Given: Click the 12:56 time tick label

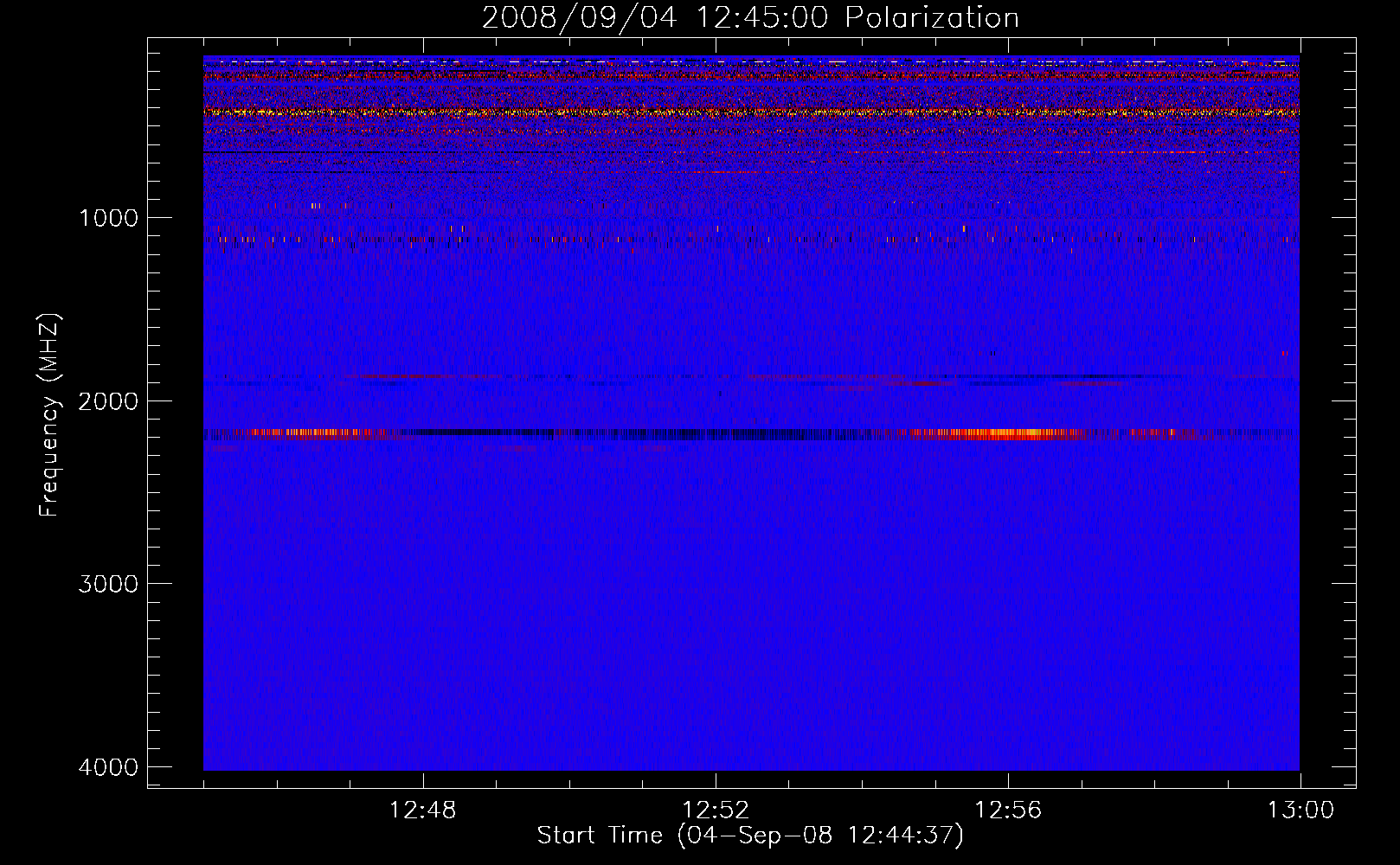Looking at the screenshot, I should coord(1008,811).
